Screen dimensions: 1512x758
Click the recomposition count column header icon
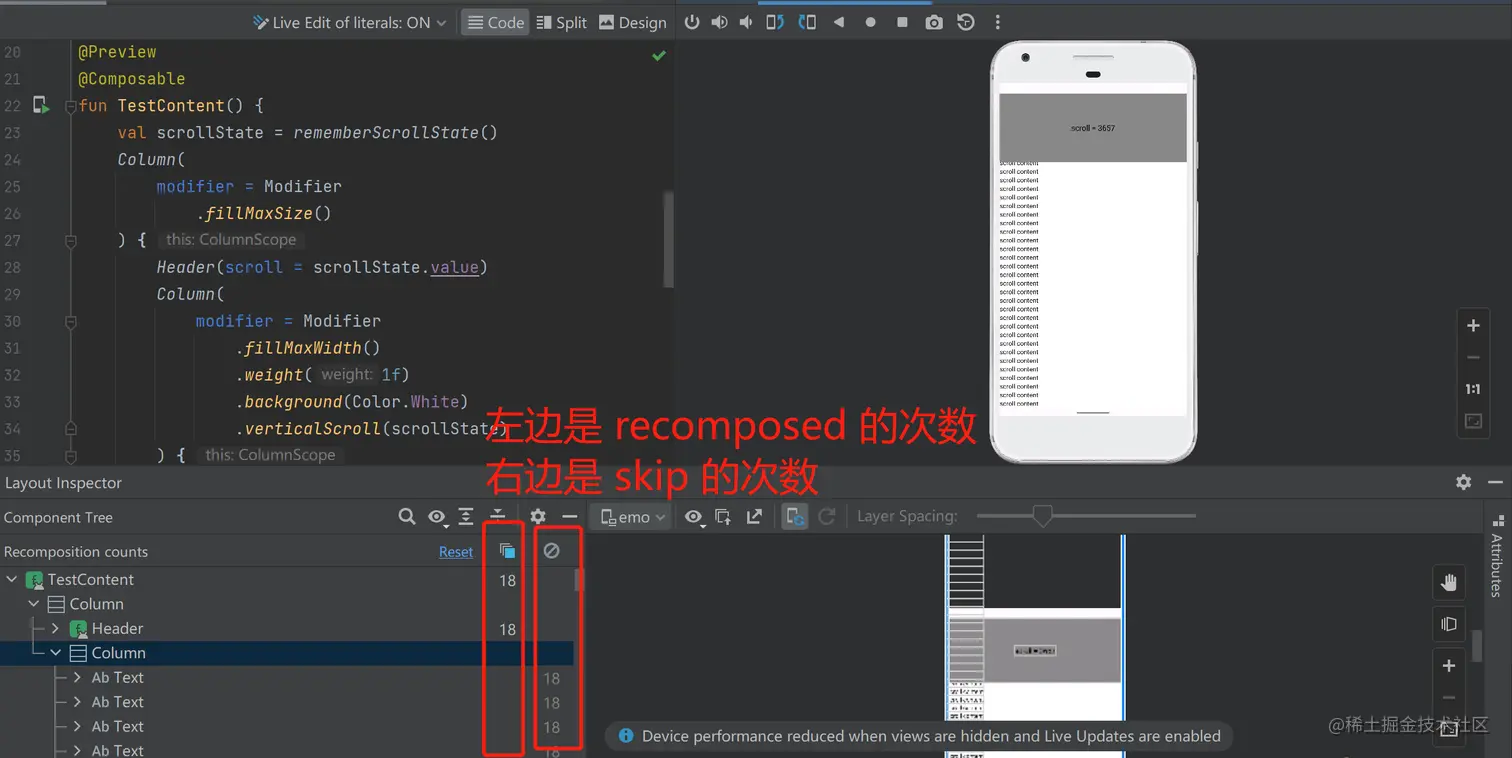tap(507, 551)
